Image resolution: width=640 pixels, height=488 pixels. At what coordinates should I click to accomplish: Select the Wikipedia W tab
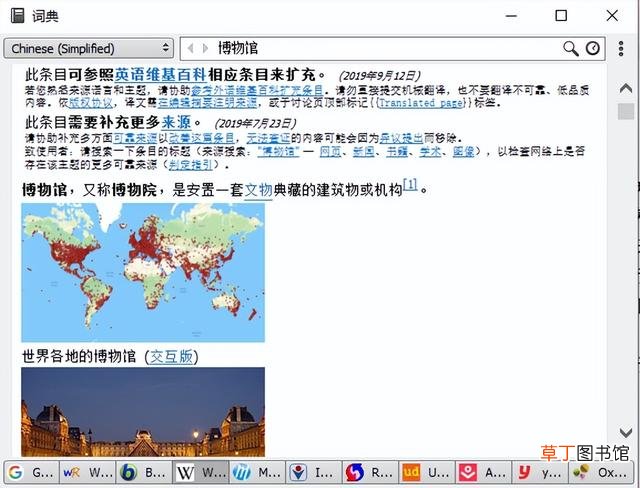click(x=200, y=472)
